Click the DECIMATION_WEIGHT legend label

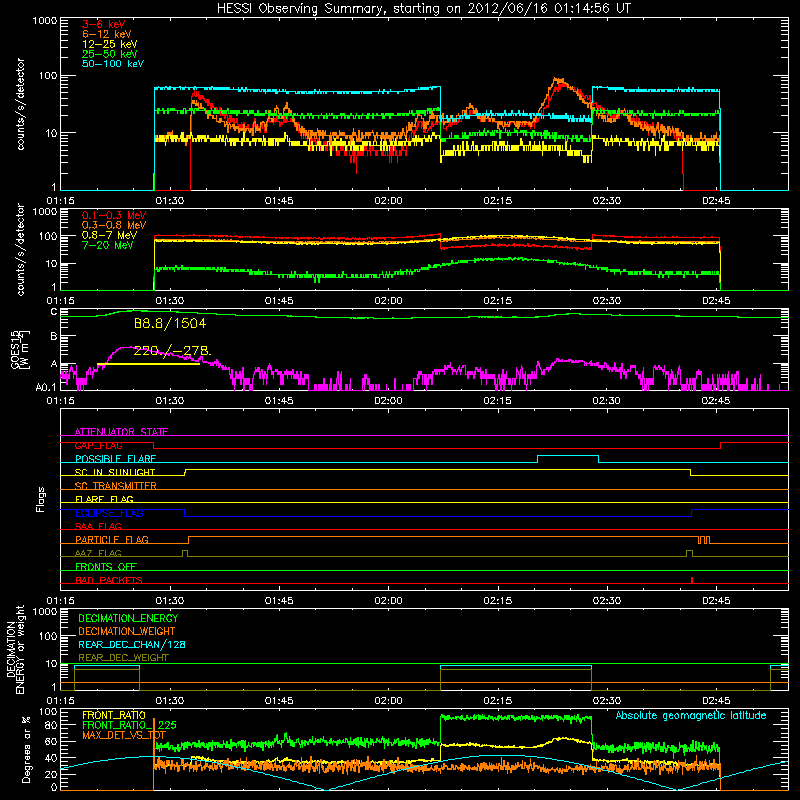click(x=127, y=632)
